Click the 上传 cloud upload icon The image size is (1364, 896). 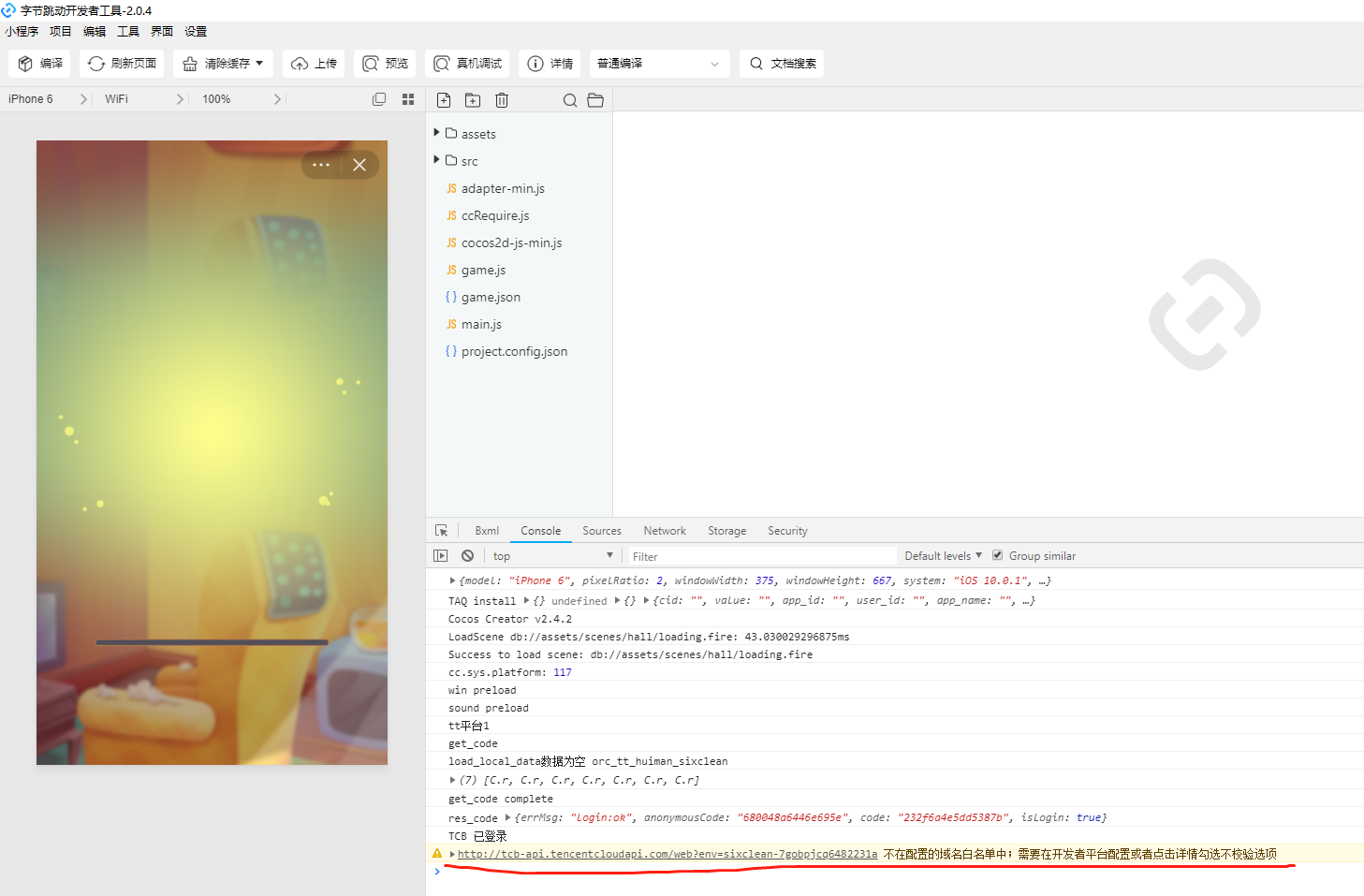click(300, 64)
